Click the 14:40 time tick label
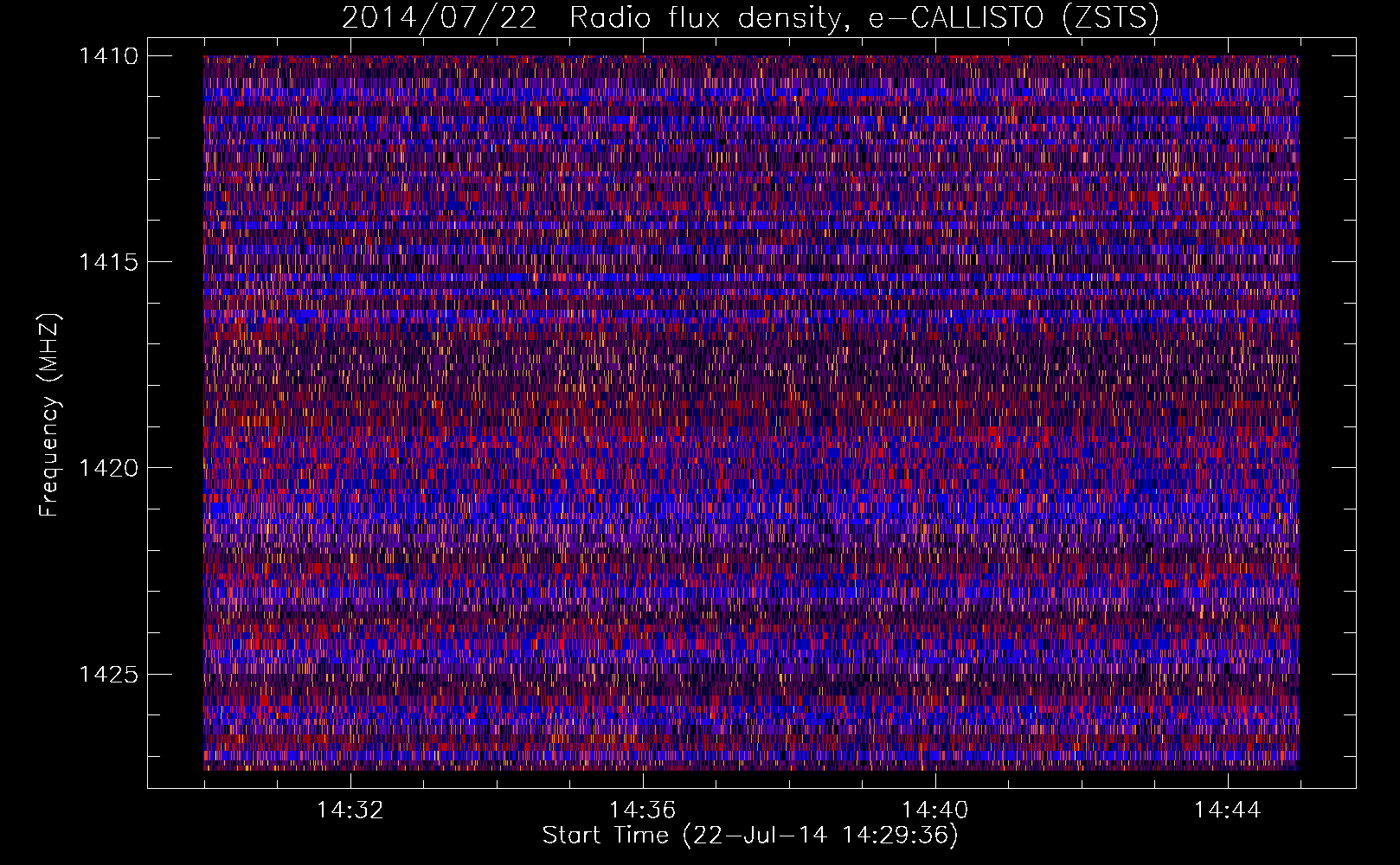 click(x=934, y=811)
